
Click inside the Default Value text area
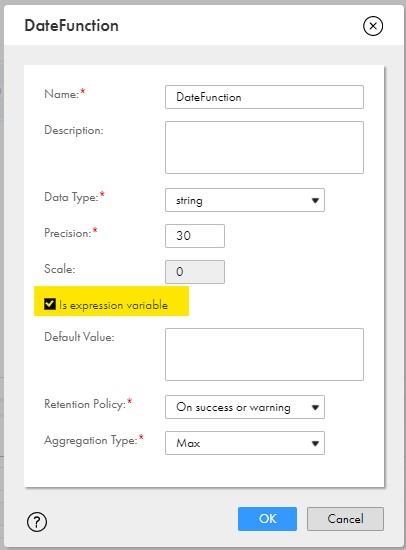pyautogui.click(x=265, y=354)
